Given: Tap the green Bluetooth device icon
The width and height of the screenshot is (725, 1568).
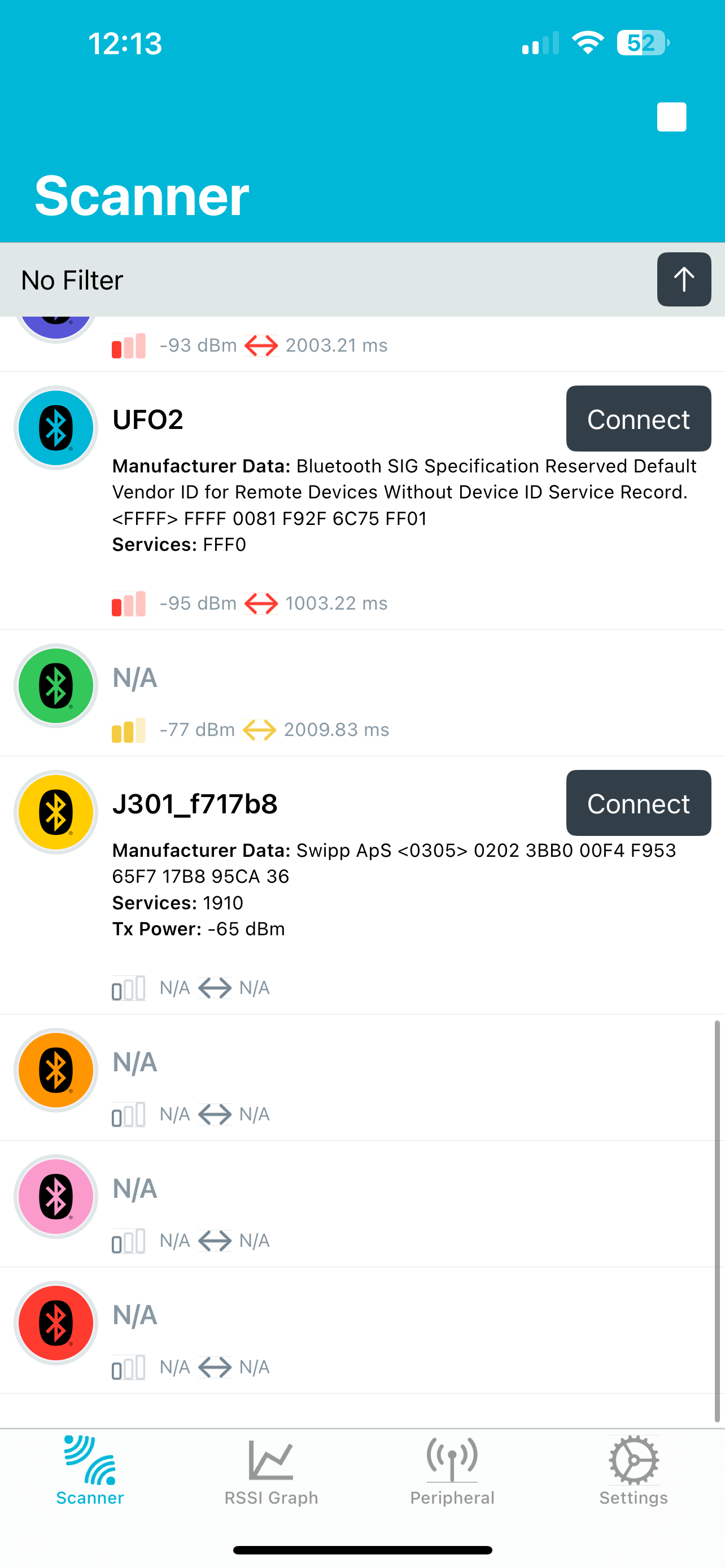Looking at the screenshot, I should point(56,686).
